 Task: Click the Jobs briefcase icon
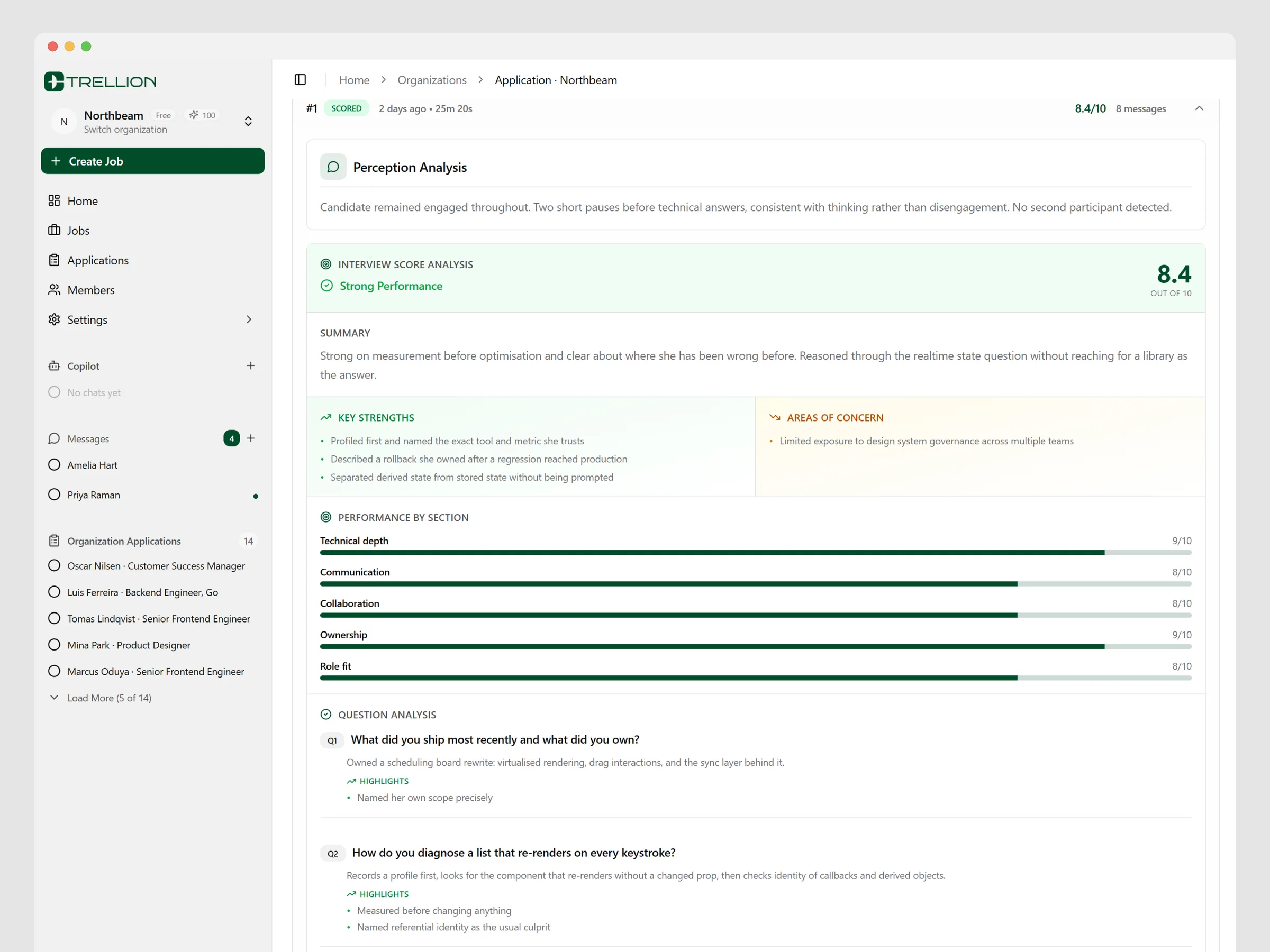click(x=54, y=230)
